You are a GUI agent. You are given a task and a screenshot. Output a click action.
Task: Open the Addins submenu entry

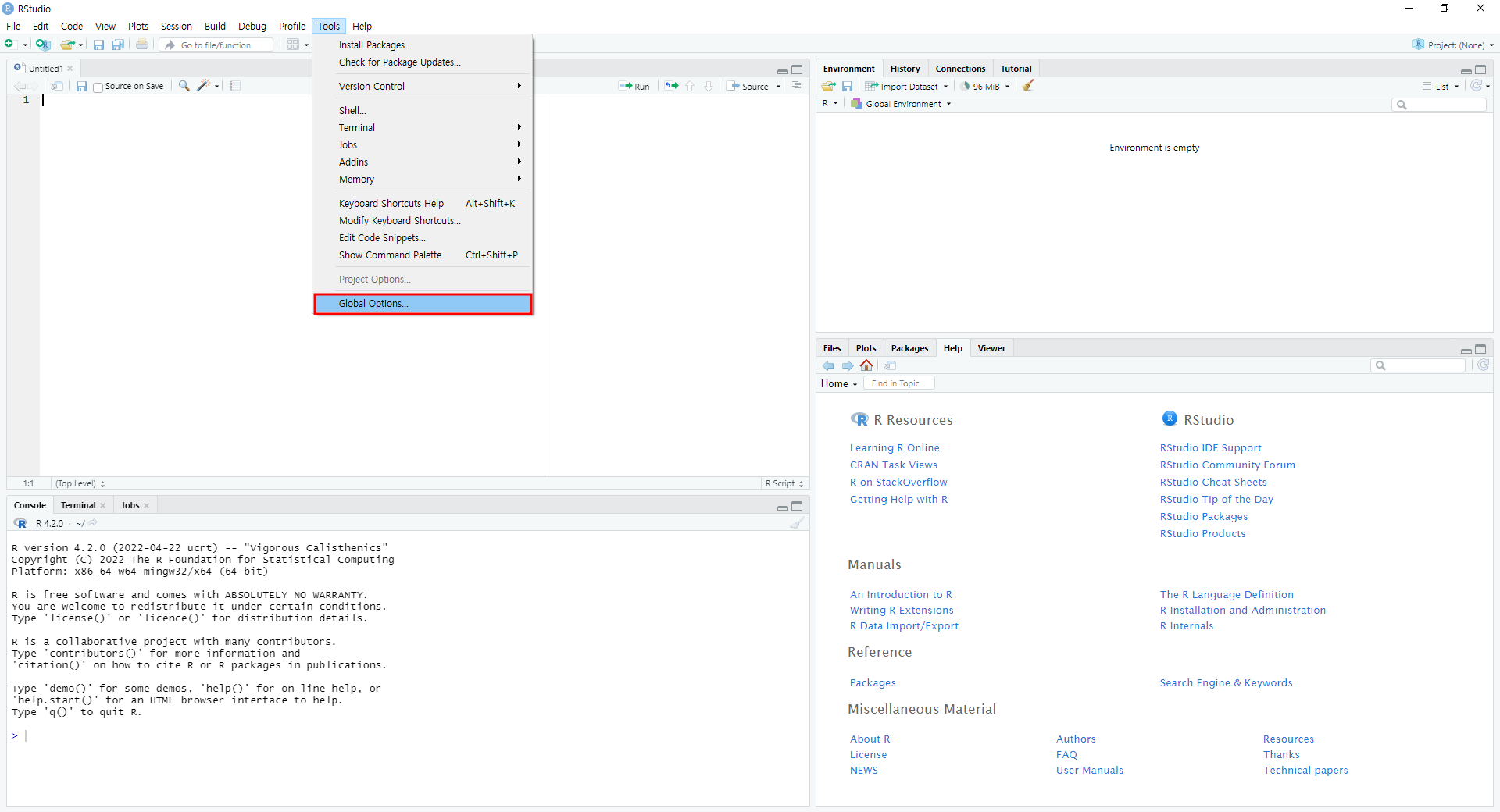(x=423, y=162)
